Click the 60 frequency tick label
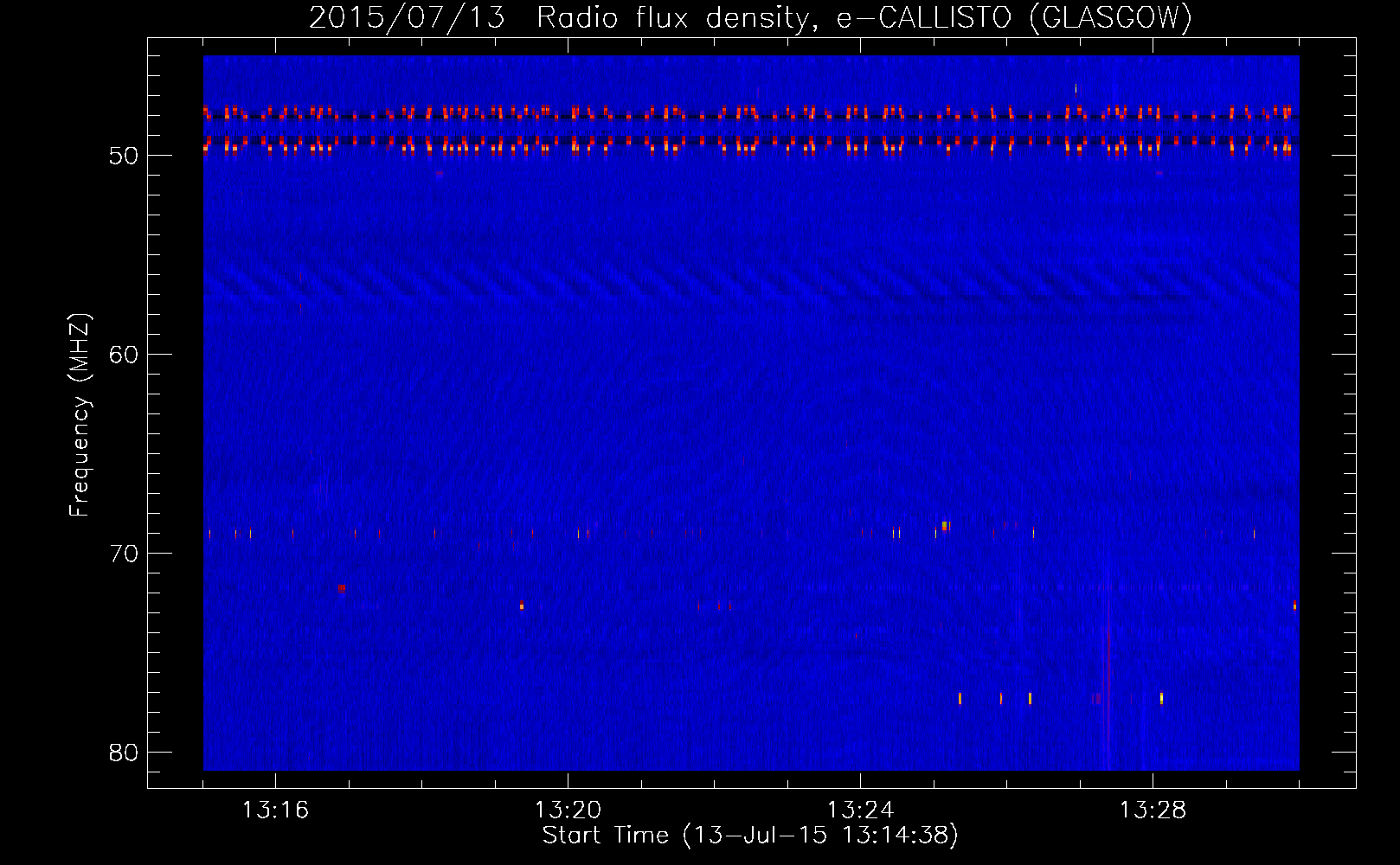The image size is (1400, 865). tap(124, 355)
